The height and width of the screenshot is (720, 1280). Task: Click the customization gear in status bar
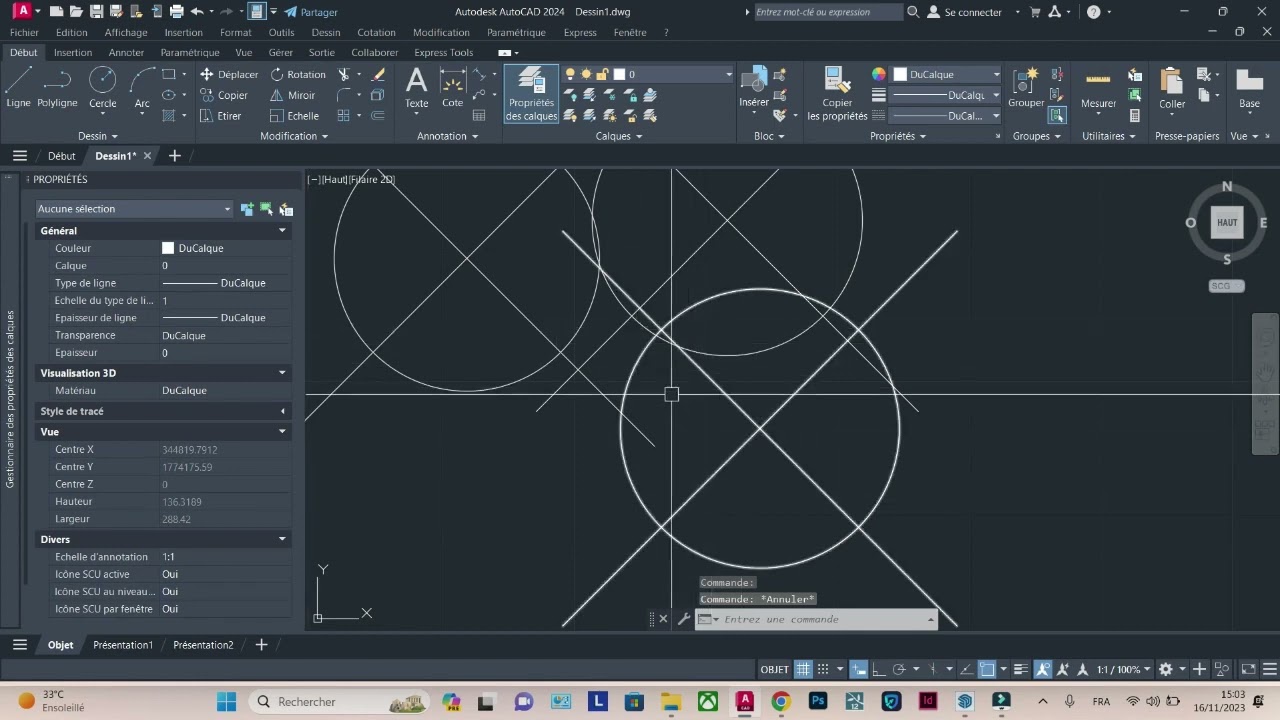(x=1165, y=669)
